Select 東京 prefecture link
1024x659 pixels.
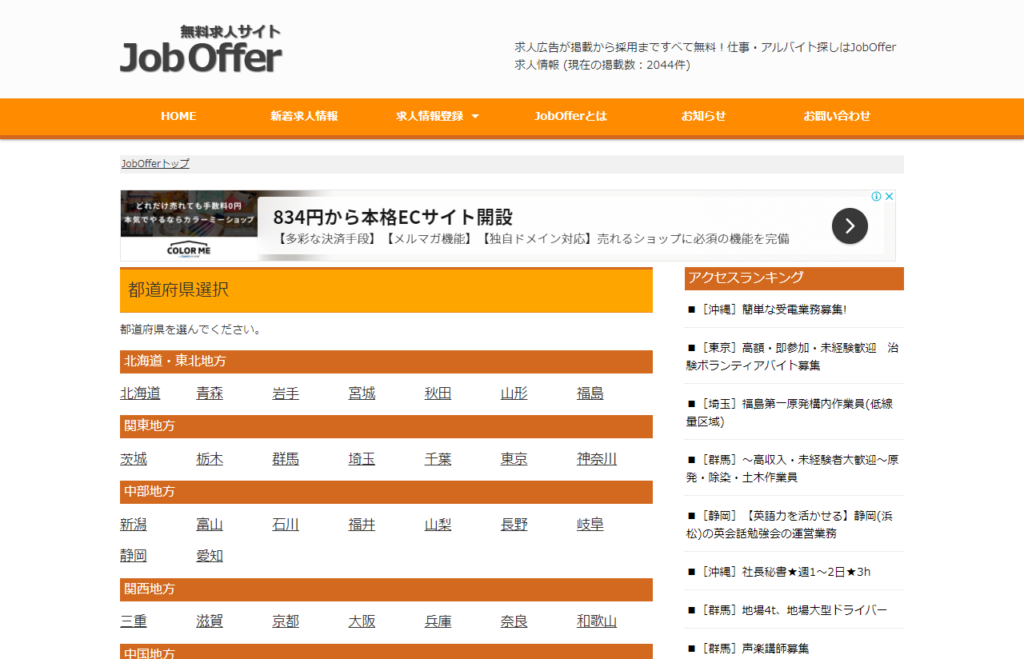514,459
